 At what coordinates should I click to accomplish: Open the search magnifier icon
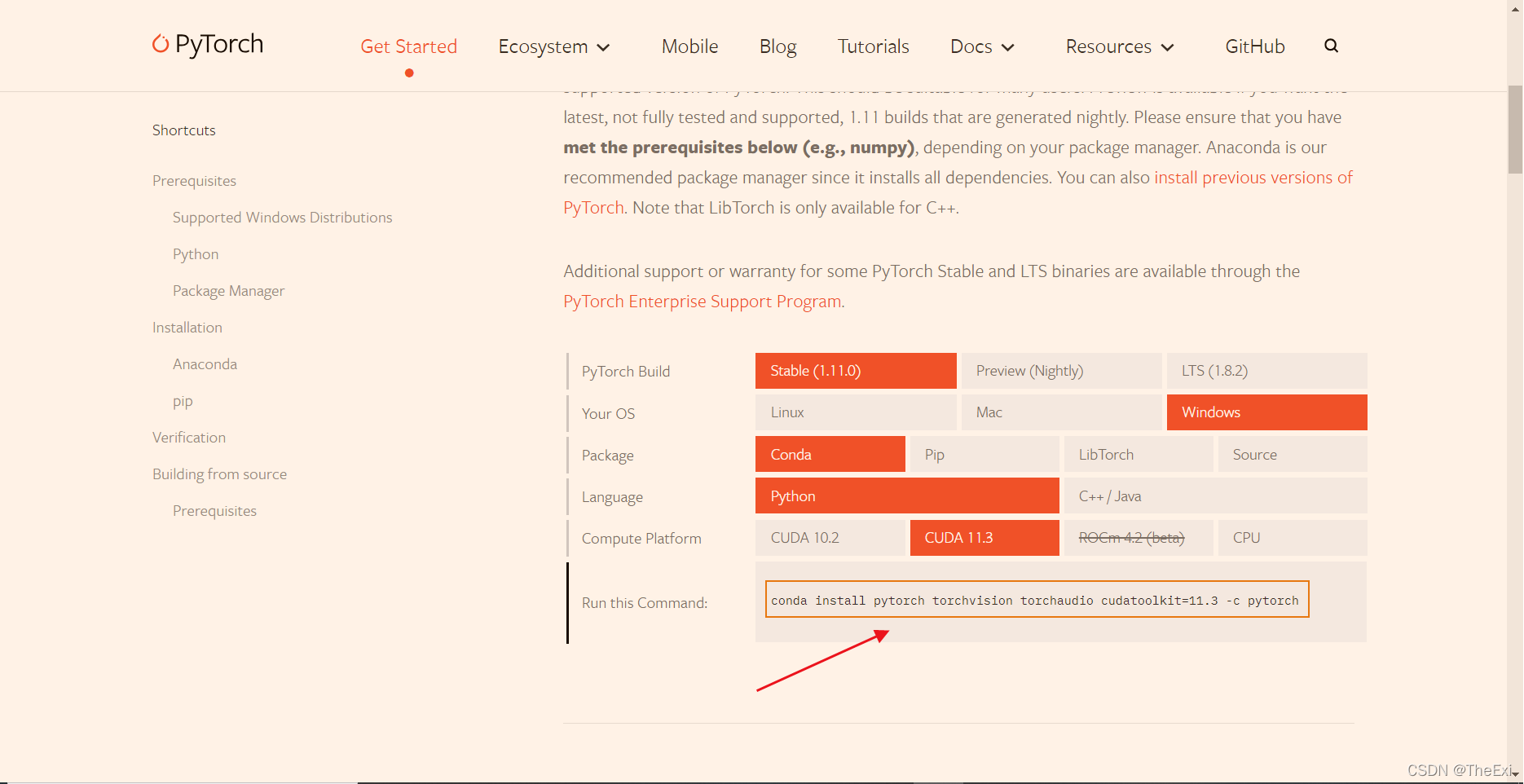(1331, 46)
